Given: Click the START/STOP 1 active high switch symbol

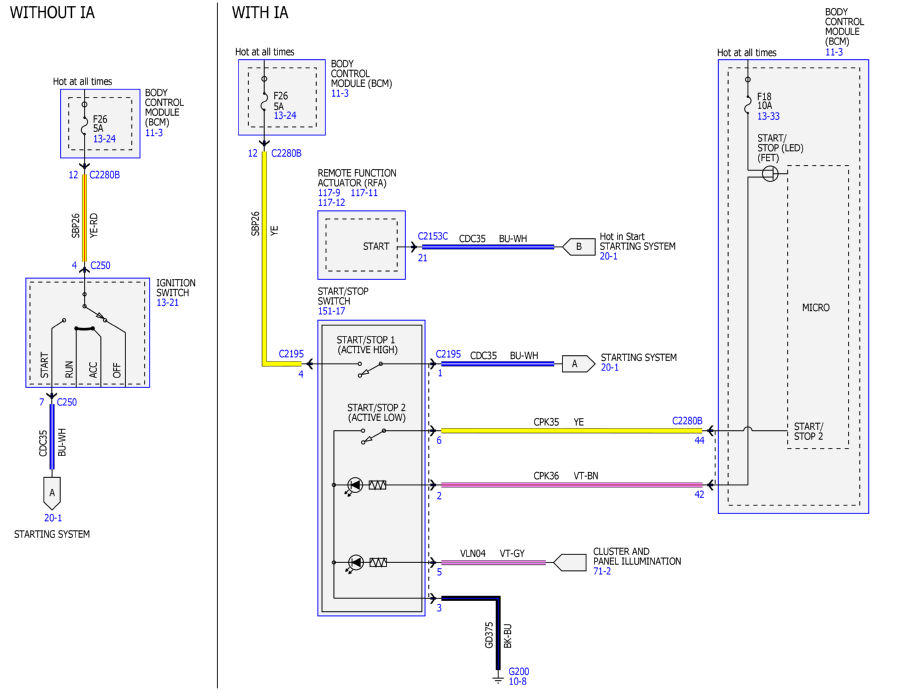Looking at the screenshot, I should coord(370,370).
